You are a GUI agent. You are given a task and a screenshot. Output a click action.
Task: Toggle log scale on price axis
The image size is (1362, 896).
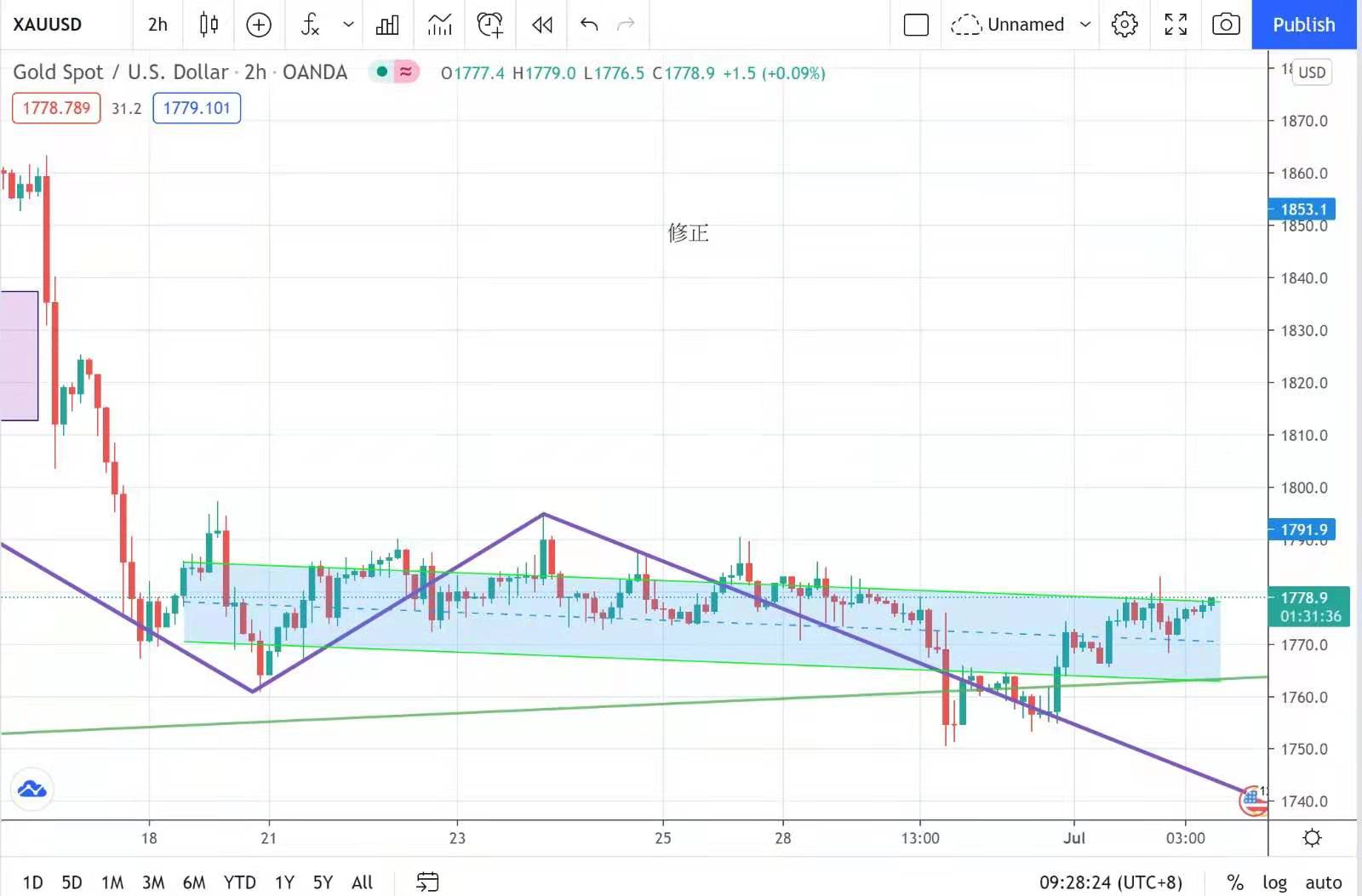(x=1274, y=882)
